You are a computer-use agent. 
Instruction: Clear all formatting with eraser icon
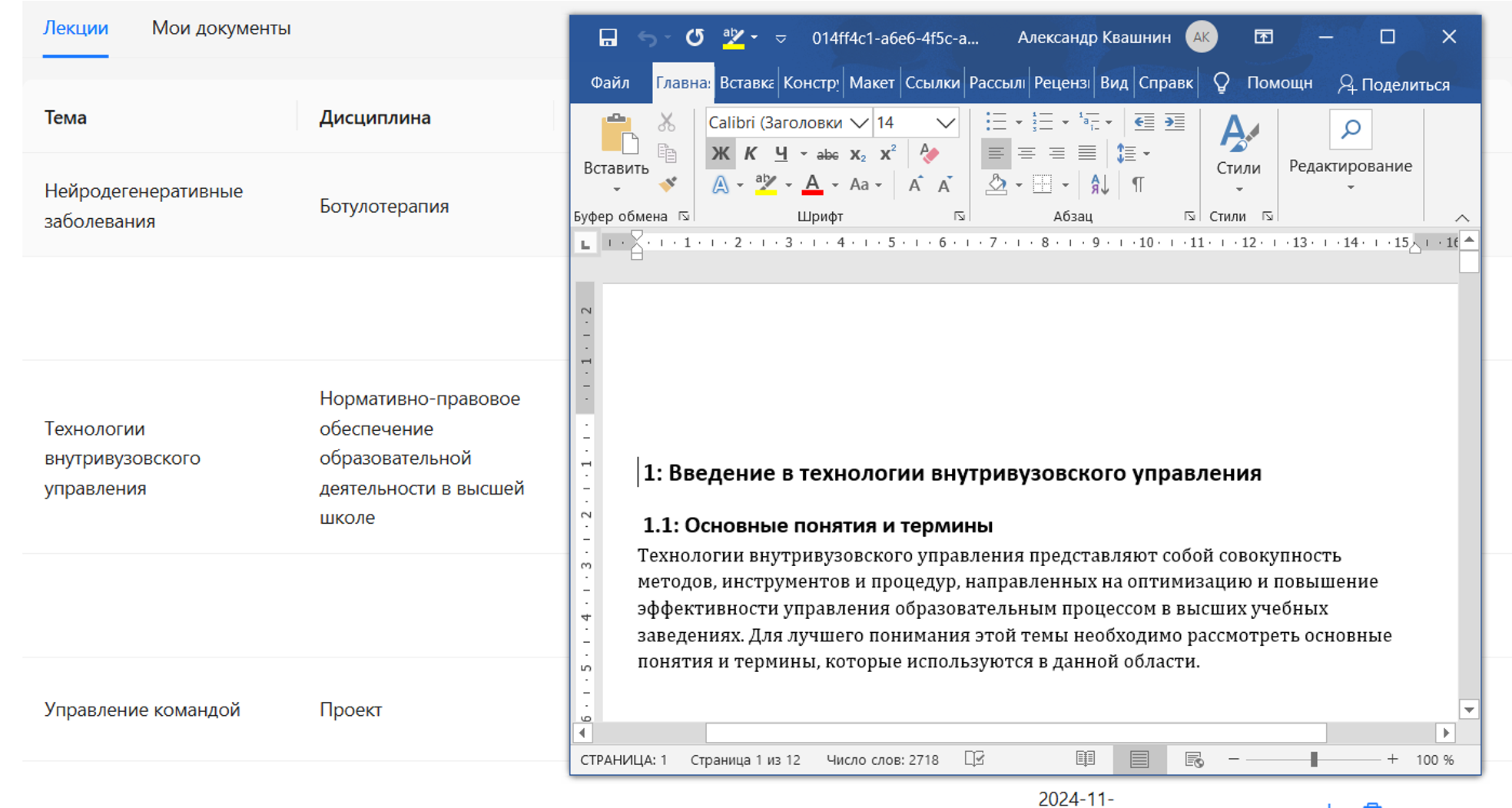[x=929, y=154]
